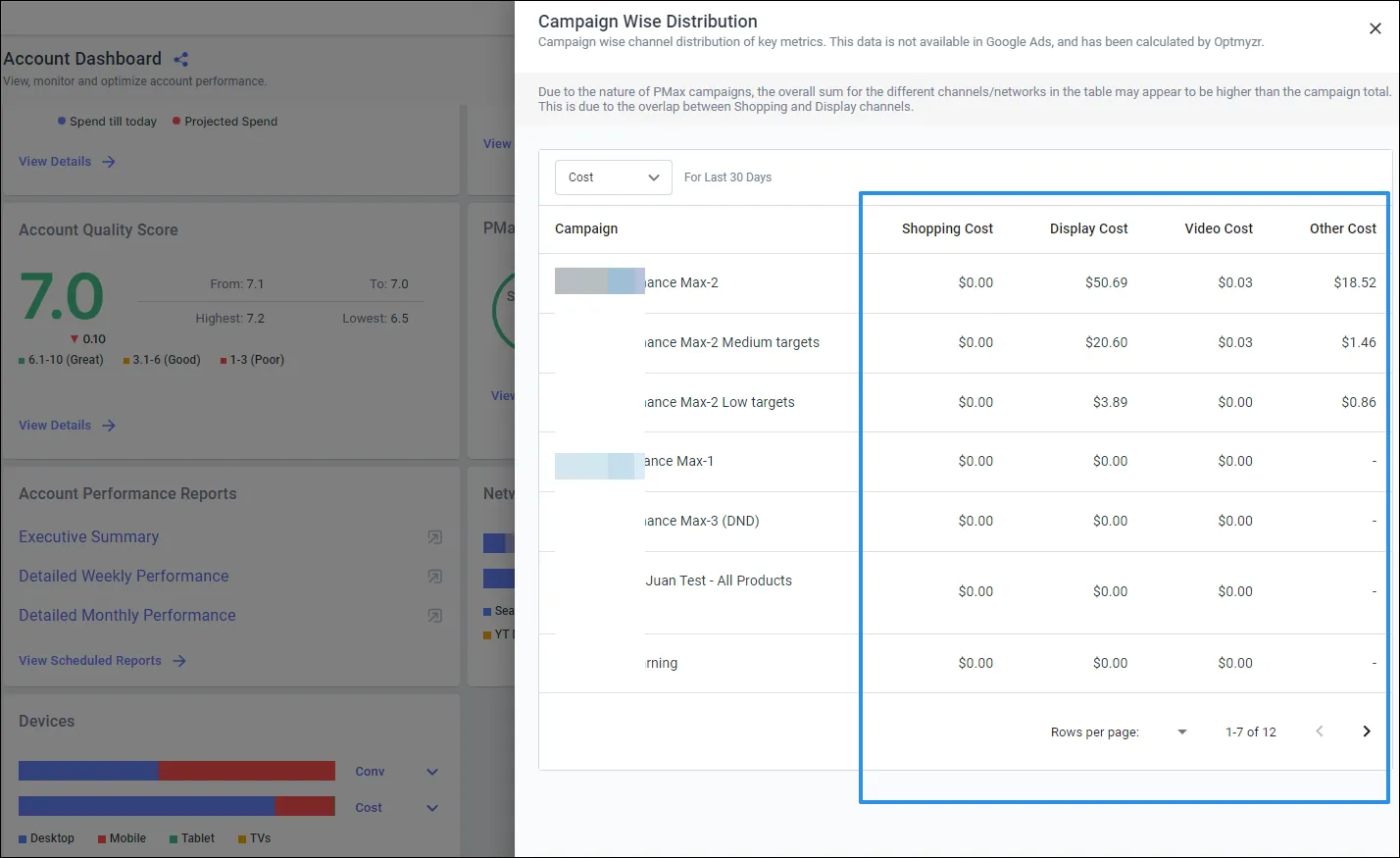The image size is (1400, 858).
Task: Open Executive Summary report external-link icon
Action: pyautogui.click(x=434, y=537)
